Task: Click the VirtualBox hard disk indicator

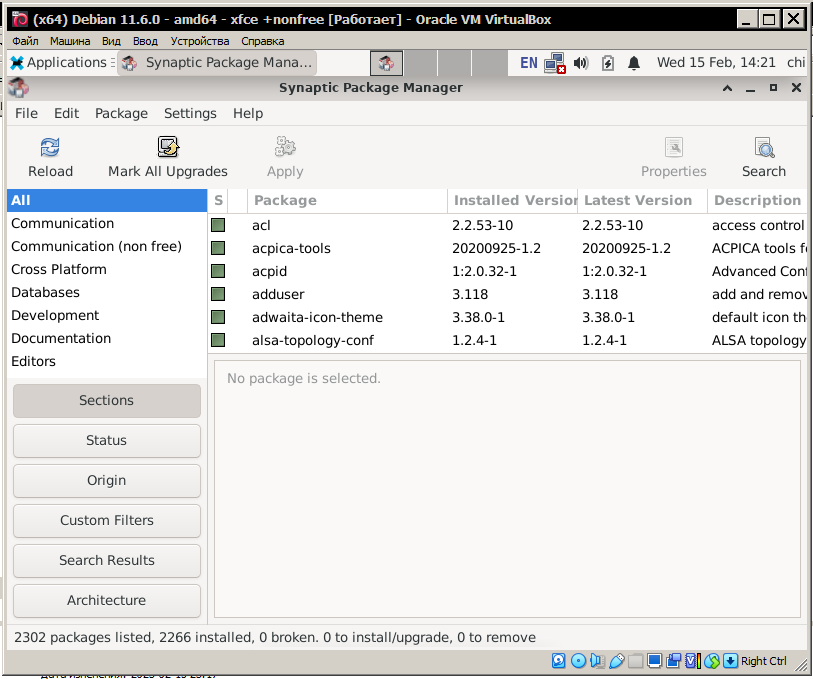Action: click(x=558, y=661)
